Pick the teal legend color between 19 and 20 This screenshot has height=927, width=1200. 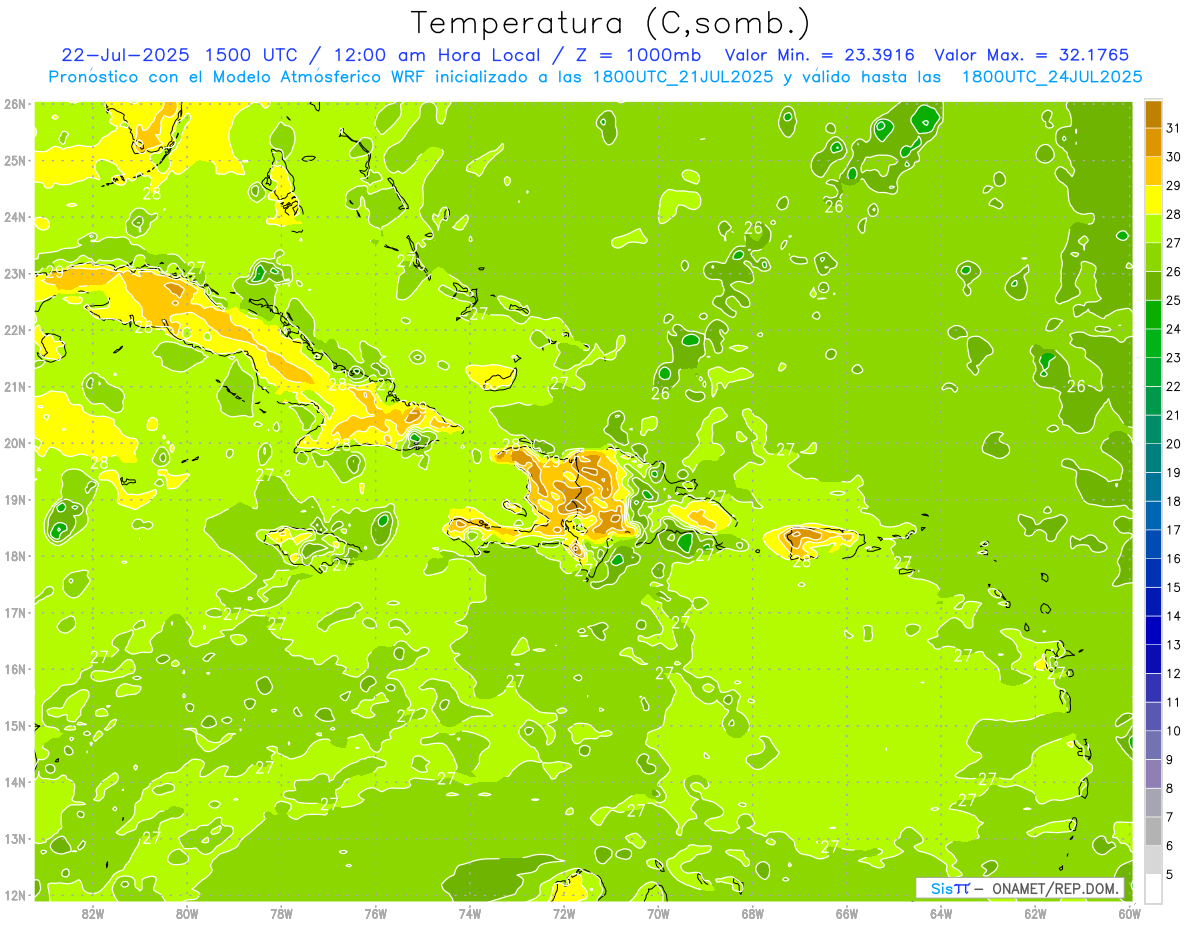[x=1153, y=458]
